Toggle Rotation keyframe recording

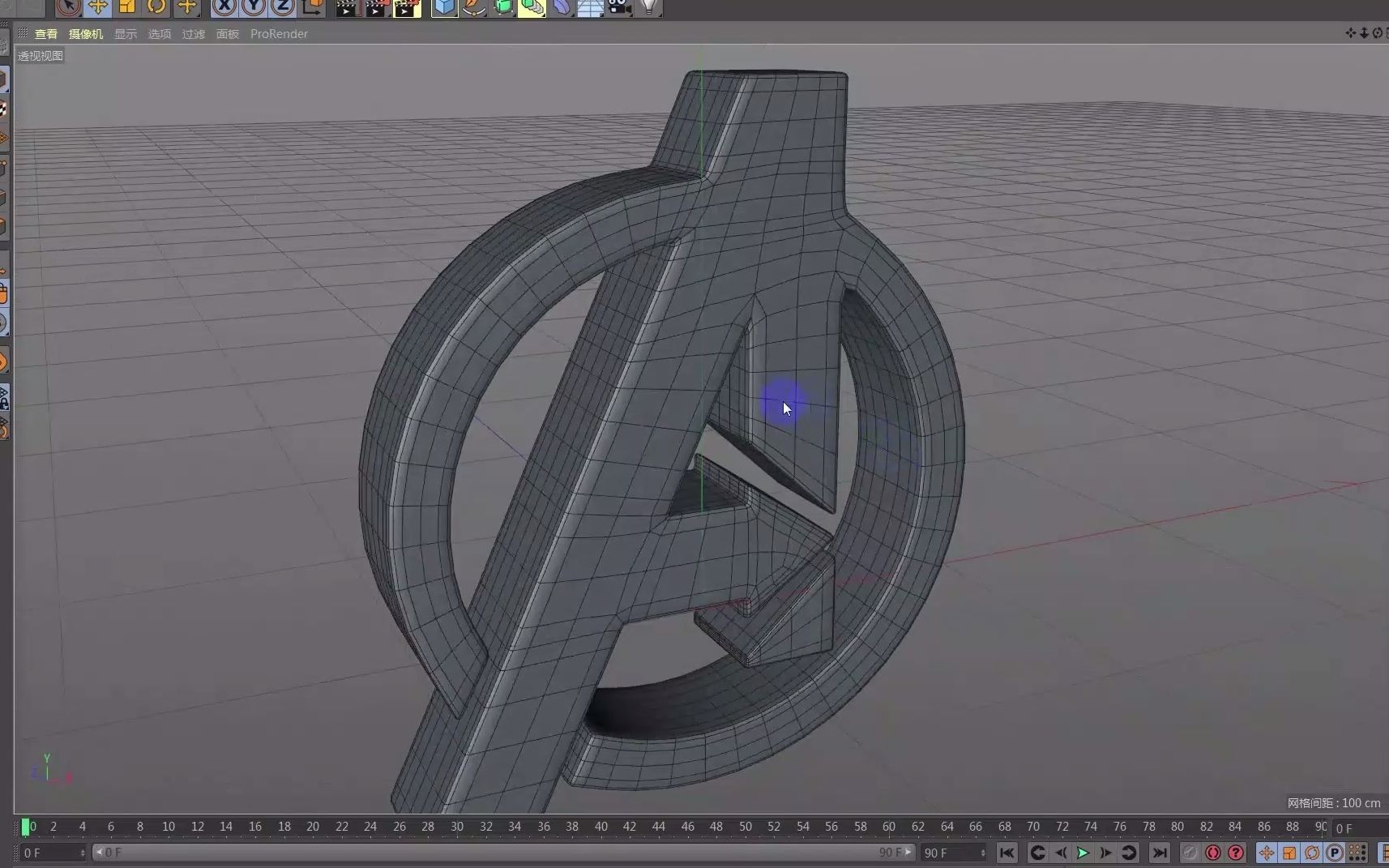(1312, 853)
